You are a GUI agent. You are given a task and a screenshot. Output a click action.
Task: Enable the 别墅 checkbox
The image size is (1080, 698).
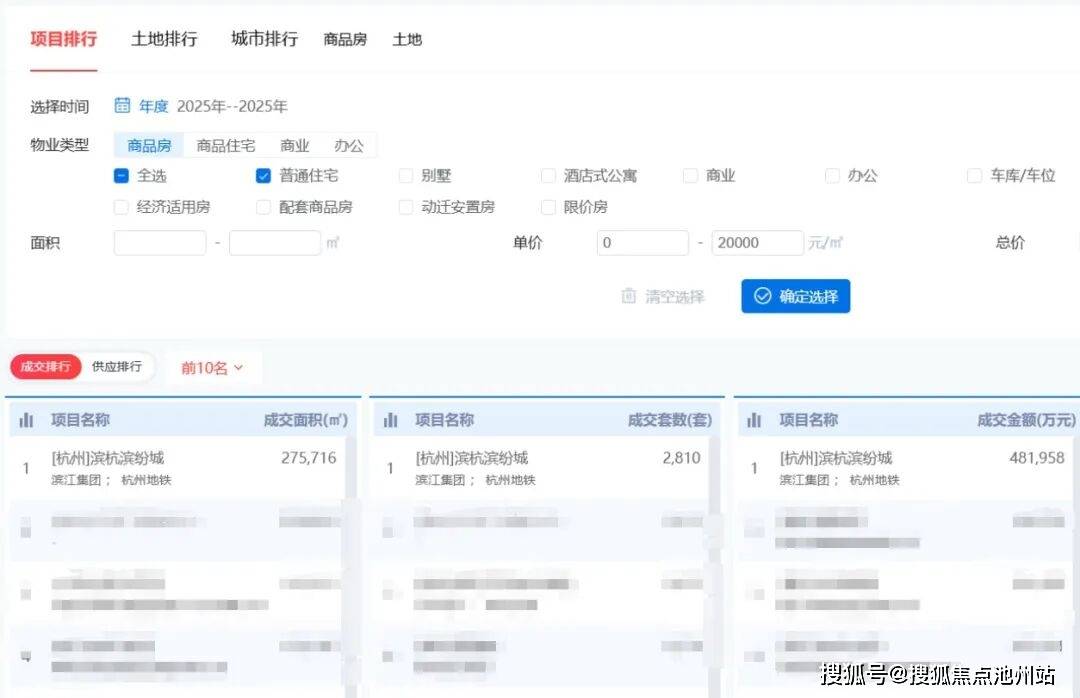(406, 176)
